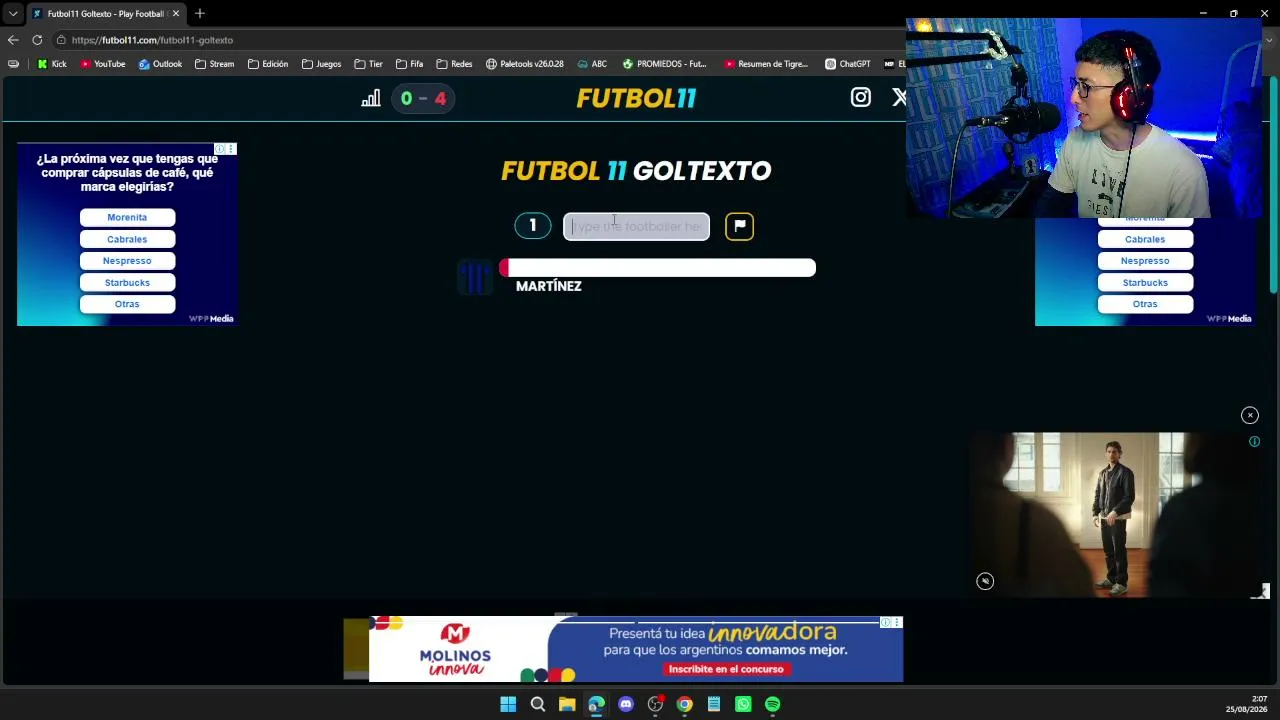The width and height of the screenshot is (1280, 720).
Task: Choose Starbucks in the left coffee ad
Action: point(127,283)
